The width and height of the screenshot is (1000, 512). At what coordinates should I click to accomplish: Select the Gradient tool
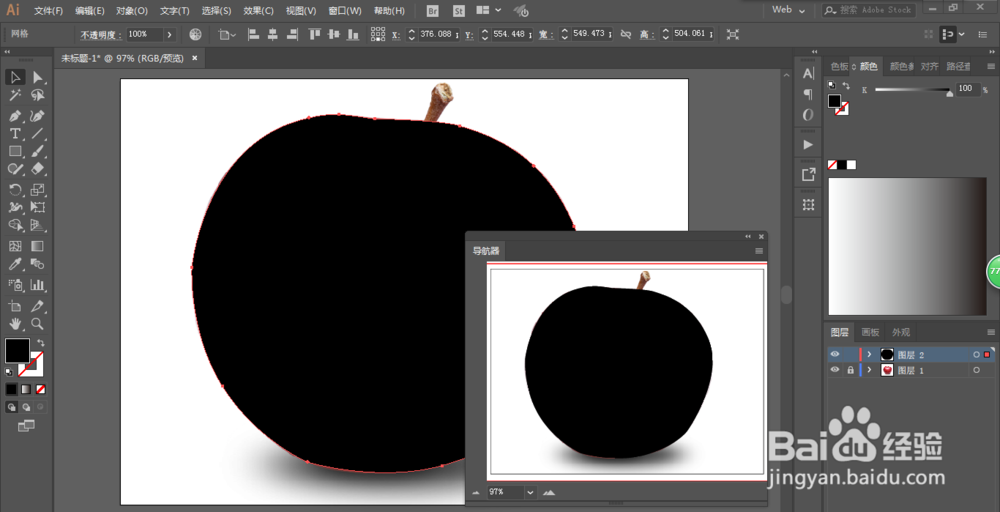click(38, 246)
